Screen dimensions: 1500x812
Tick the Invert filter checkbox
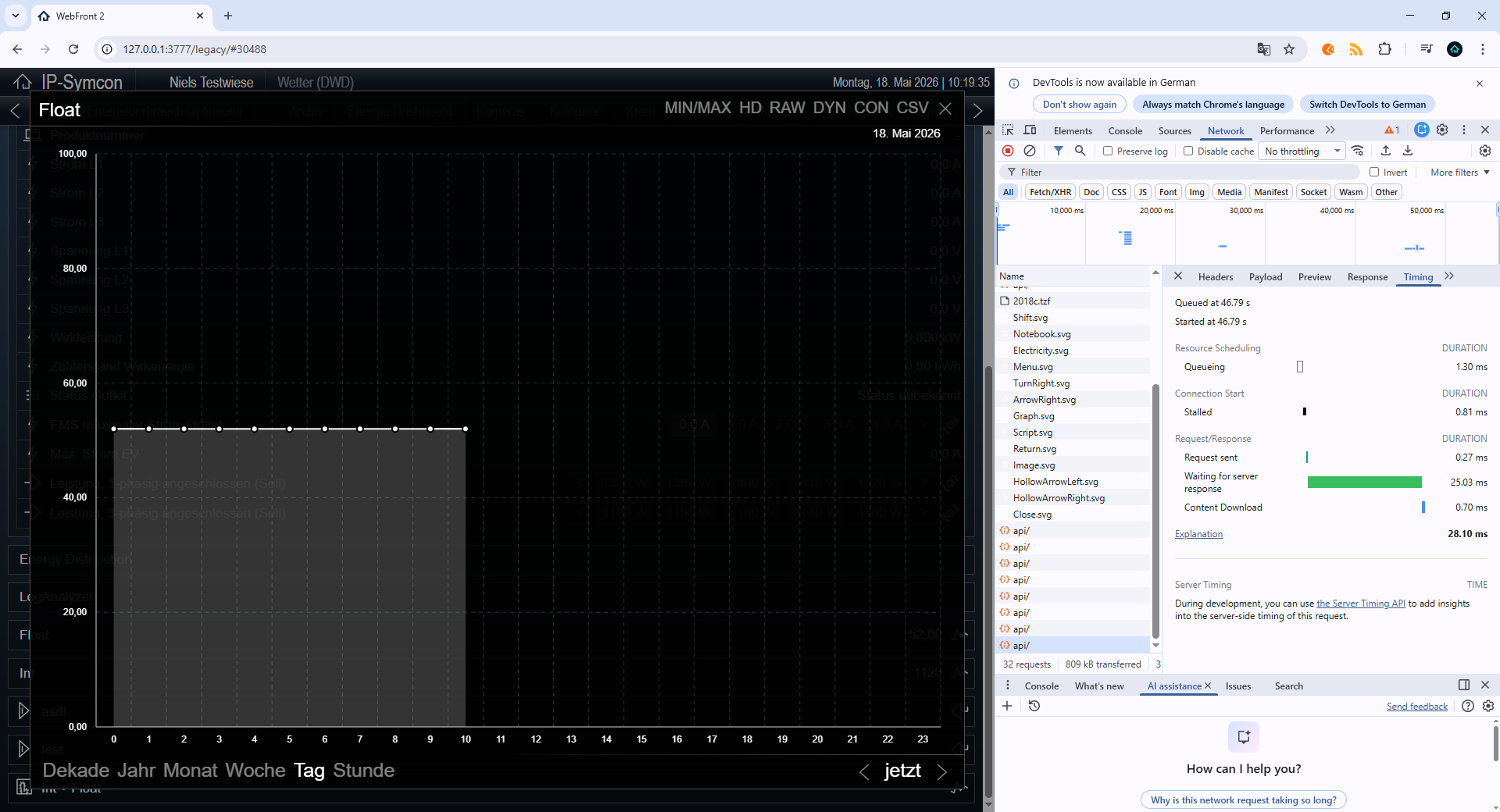pyautogui.click(x=1374, y=172)
